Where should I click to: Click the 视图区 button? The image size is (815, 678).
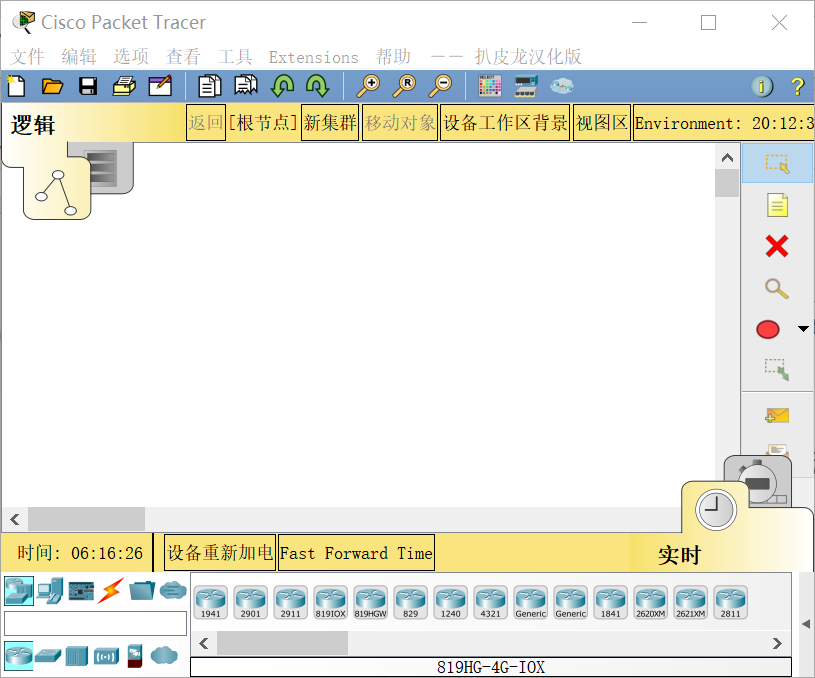[x=602, y=123]
